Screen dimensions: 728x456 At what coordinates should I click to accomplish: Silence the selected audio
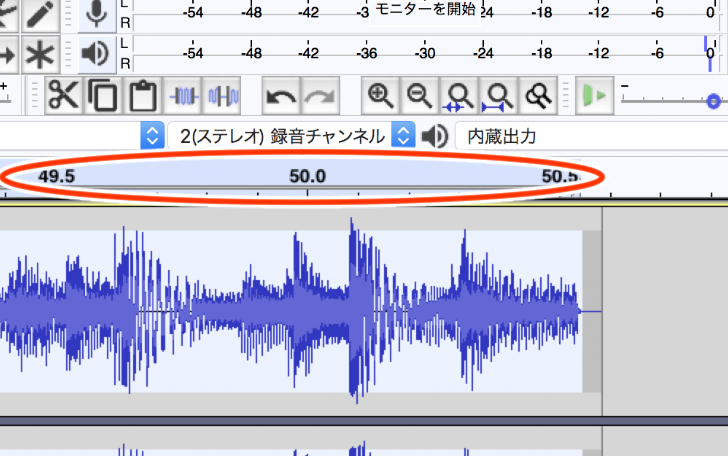pyautogui.click(x=222, y=96)
